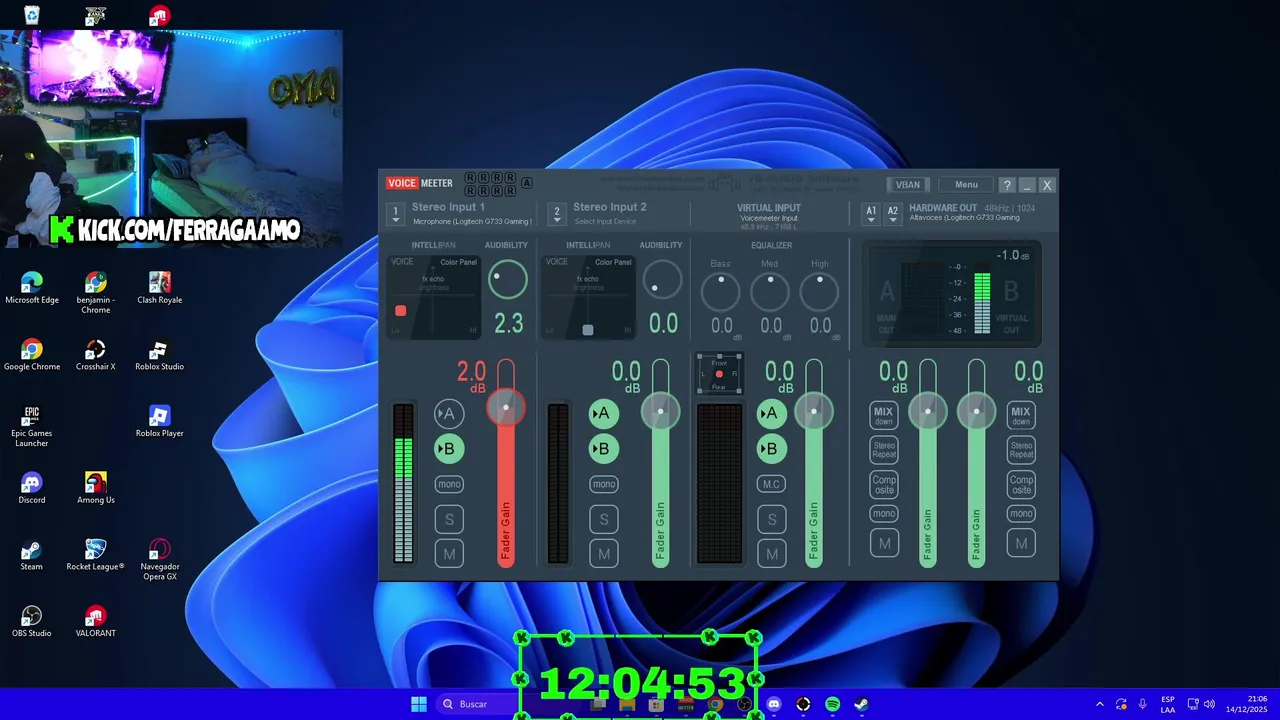Toggle bus B on Stereo Input 2
This screenshot has width=1280, height=720.
[x=603, y=449]
